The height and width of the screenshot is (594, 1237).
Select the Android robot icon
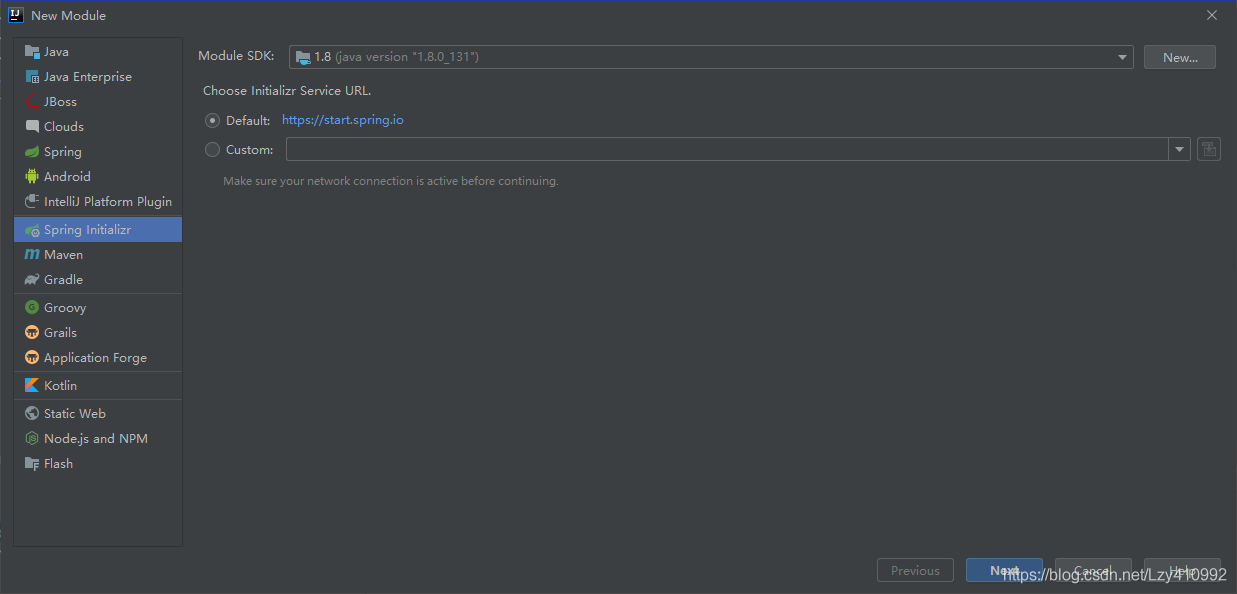coord(32,177)
